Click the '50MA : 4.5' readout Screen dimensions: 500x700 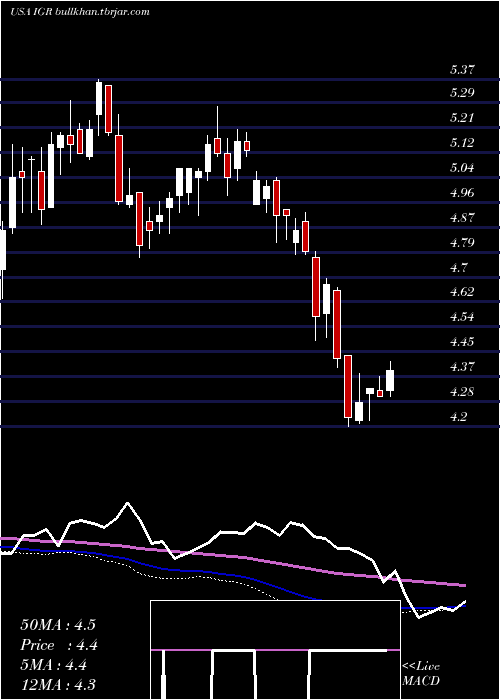(58, 625)
